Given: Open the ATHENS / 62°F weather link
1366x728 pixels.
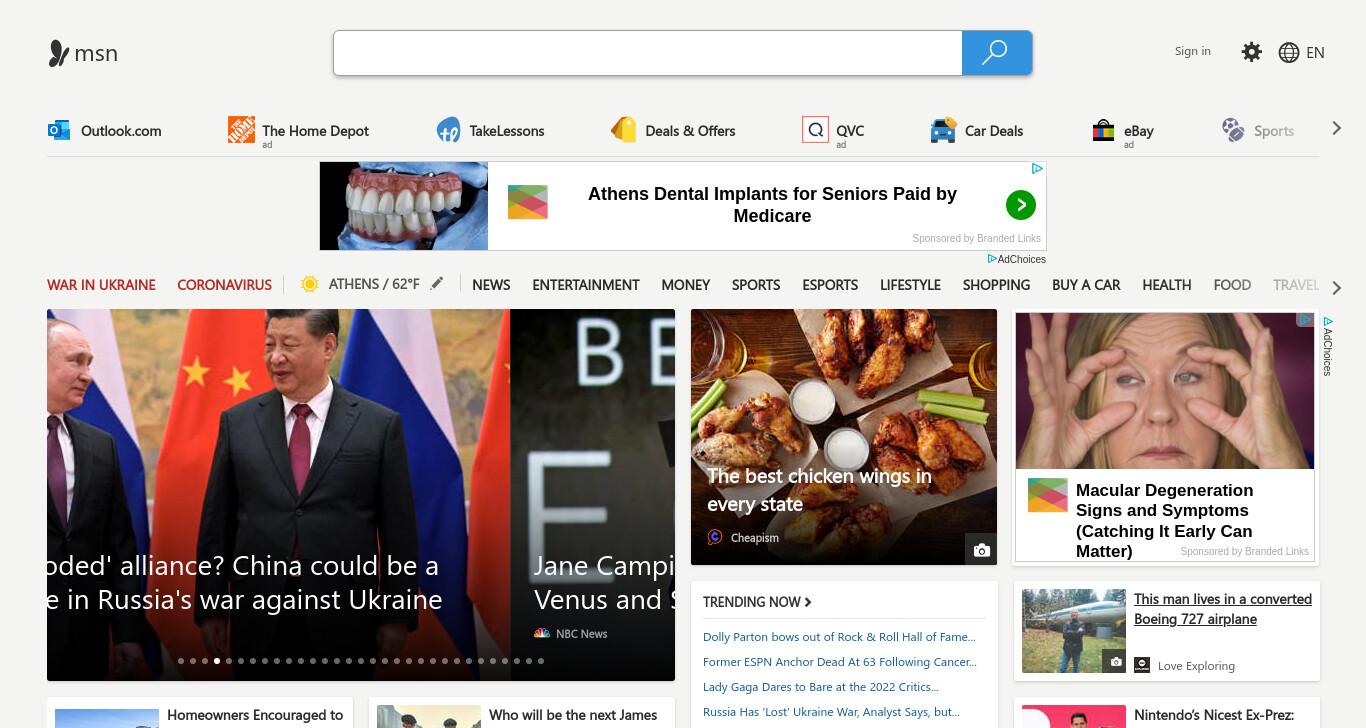Looking at the screenshot, I should pyautogui.click(x=374, y=284).
